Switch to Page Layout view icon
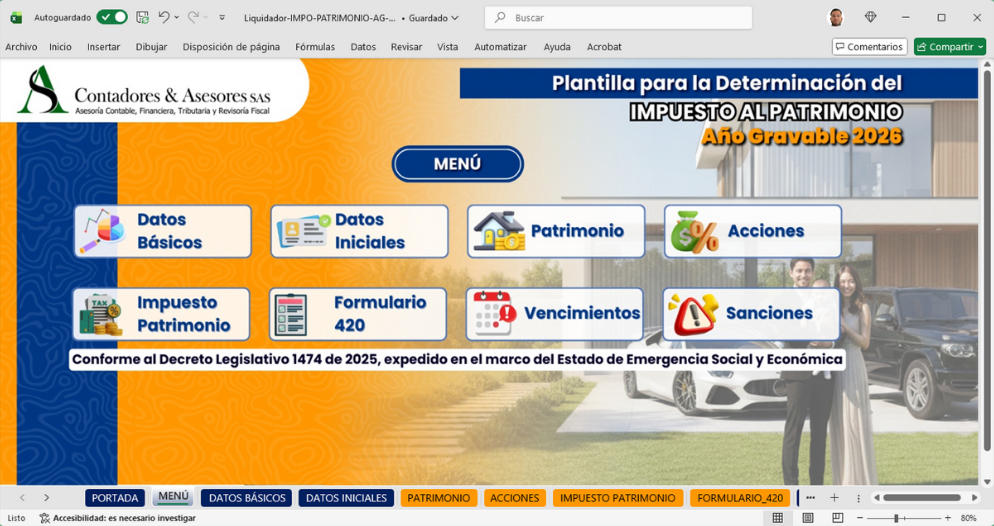The width and height of the screenshot is (994, 526). (x=808, y=518)
